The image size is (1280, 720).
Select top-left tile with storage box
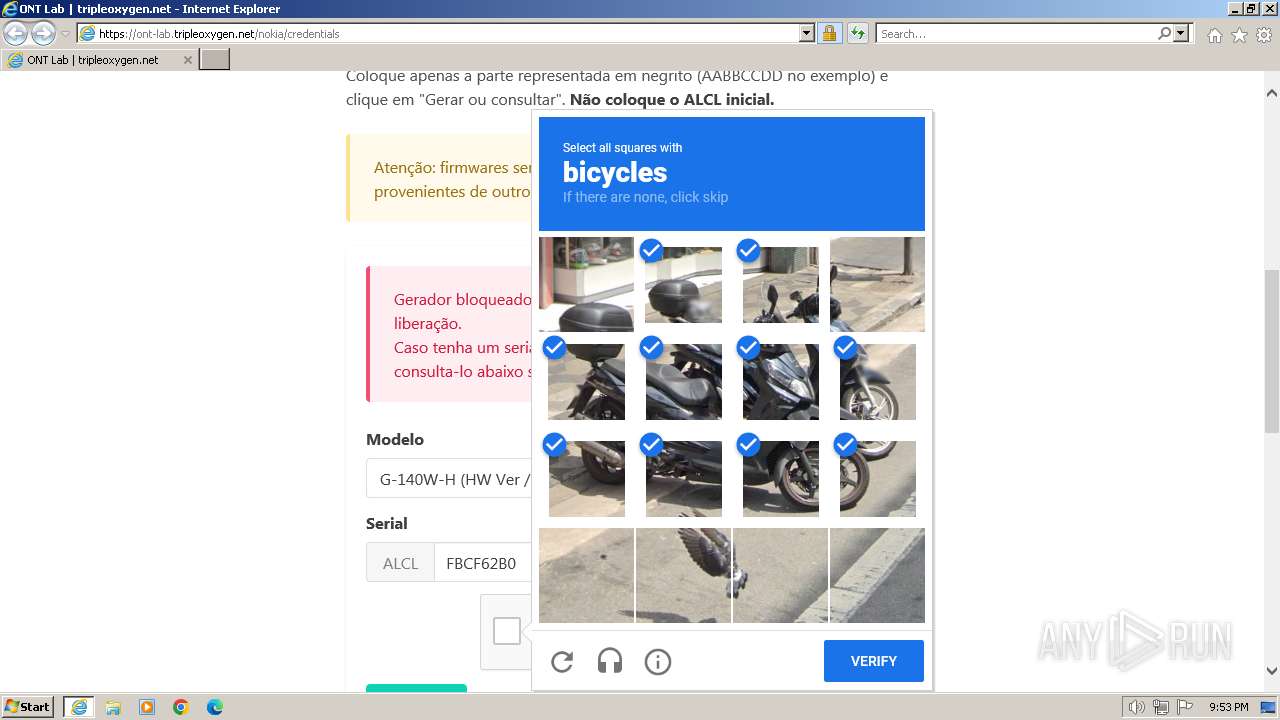point(586,284)
